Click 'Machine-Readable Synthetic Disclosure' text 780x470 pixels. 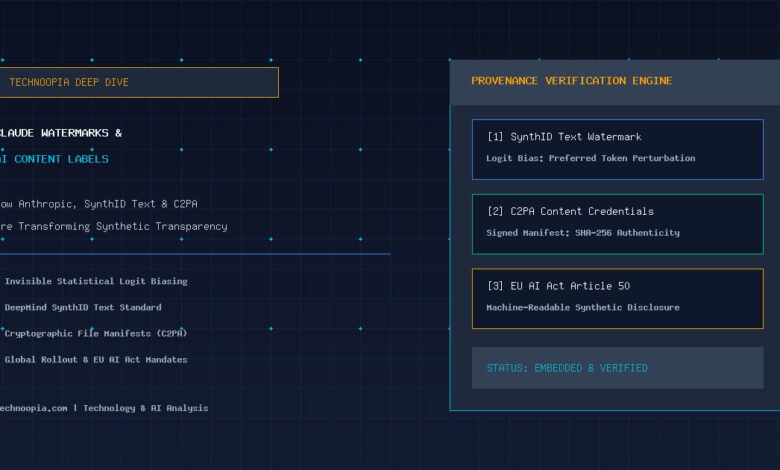(x=583, y=307)
